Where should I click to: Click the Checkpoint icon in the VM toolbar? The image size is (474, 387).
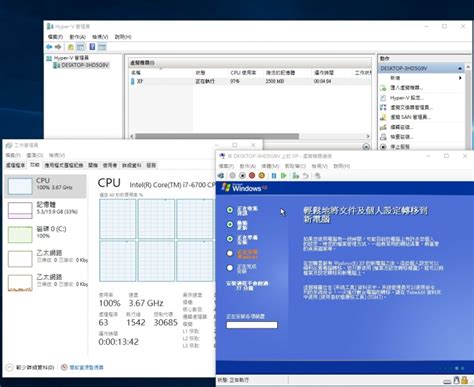295,175
